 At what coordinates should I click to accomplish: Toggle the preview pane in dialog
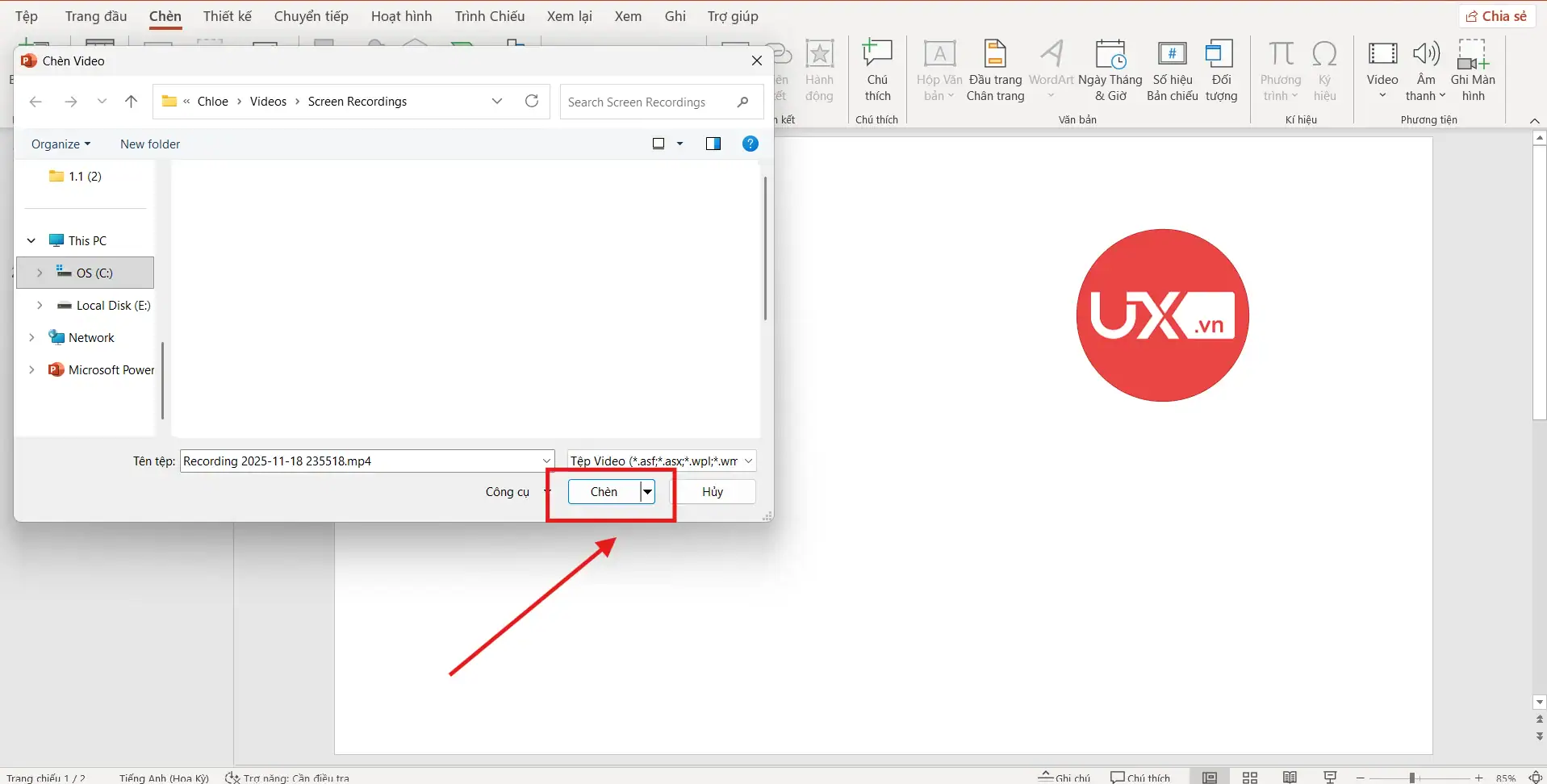tap(713, 144)
